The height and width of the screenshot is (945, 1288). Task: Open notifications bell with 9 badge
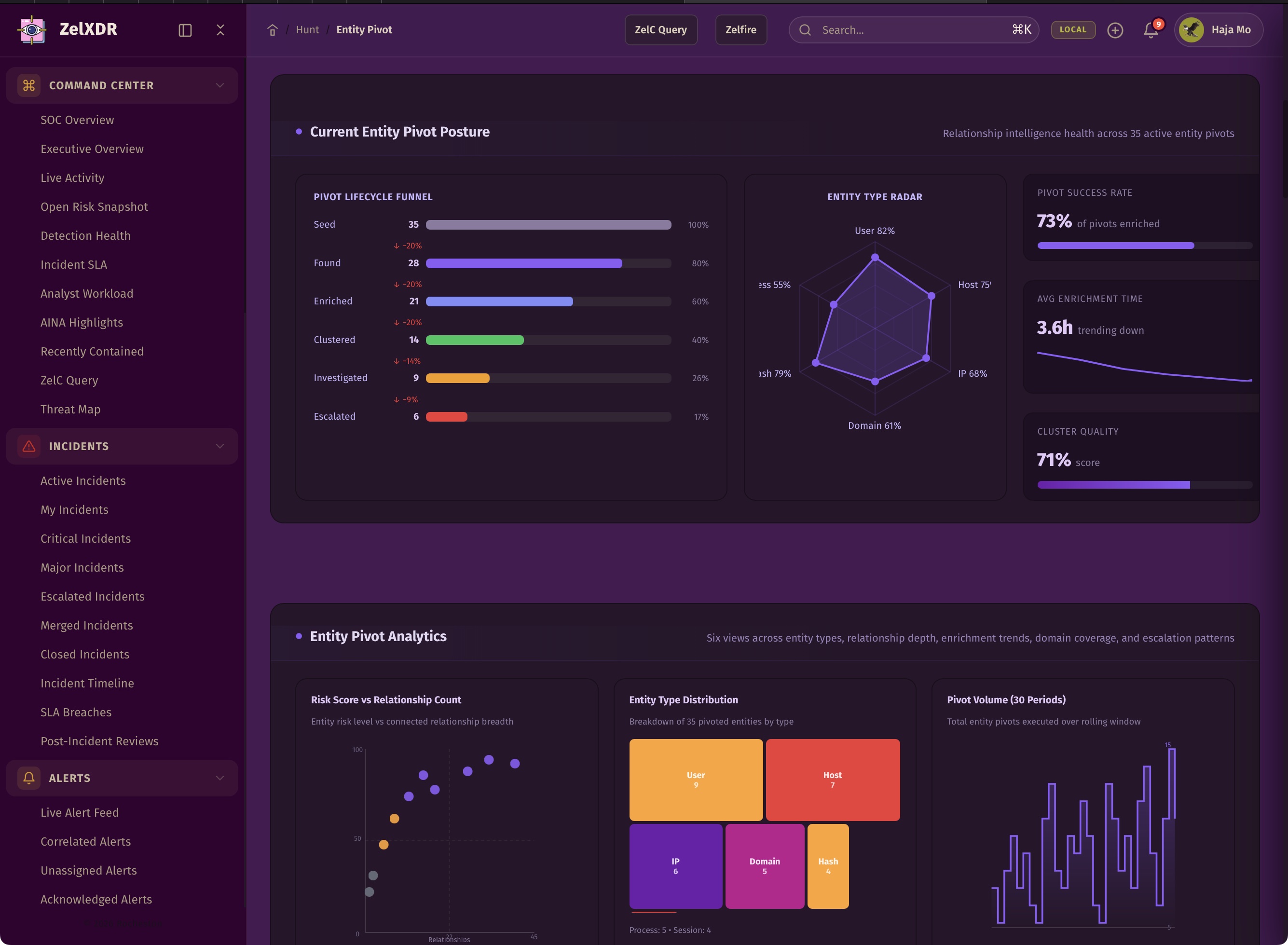(1151, 30)
